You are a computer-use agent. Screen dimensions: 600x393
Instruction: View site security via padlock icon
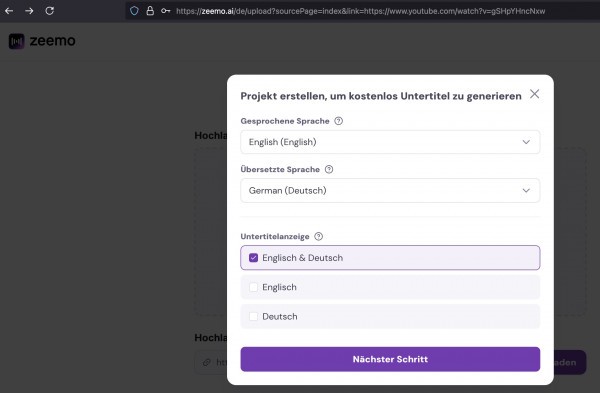pos(150,11)
